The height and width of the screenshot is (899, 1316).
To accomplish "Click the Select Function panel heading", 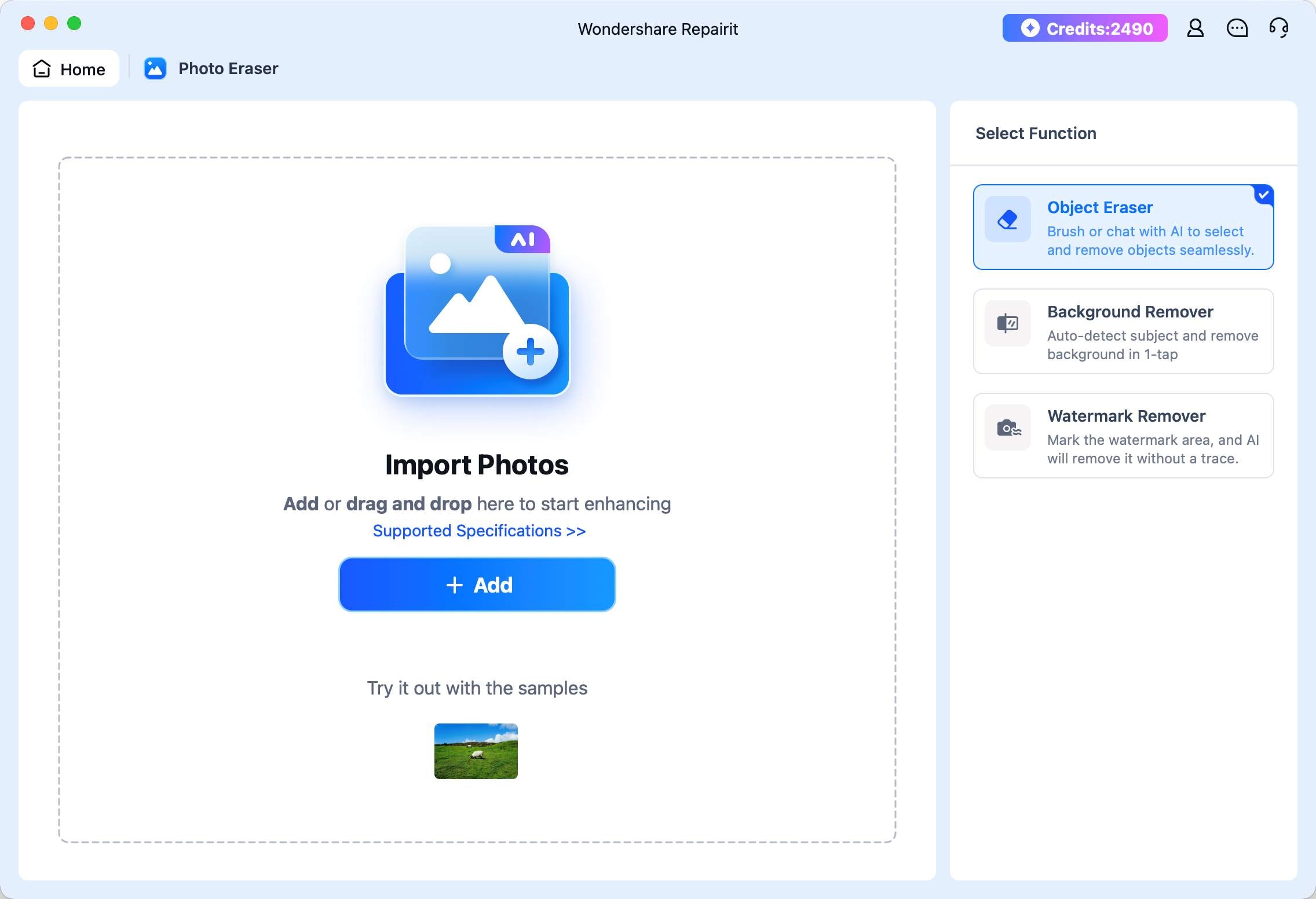I will [x=1036, y=133].
